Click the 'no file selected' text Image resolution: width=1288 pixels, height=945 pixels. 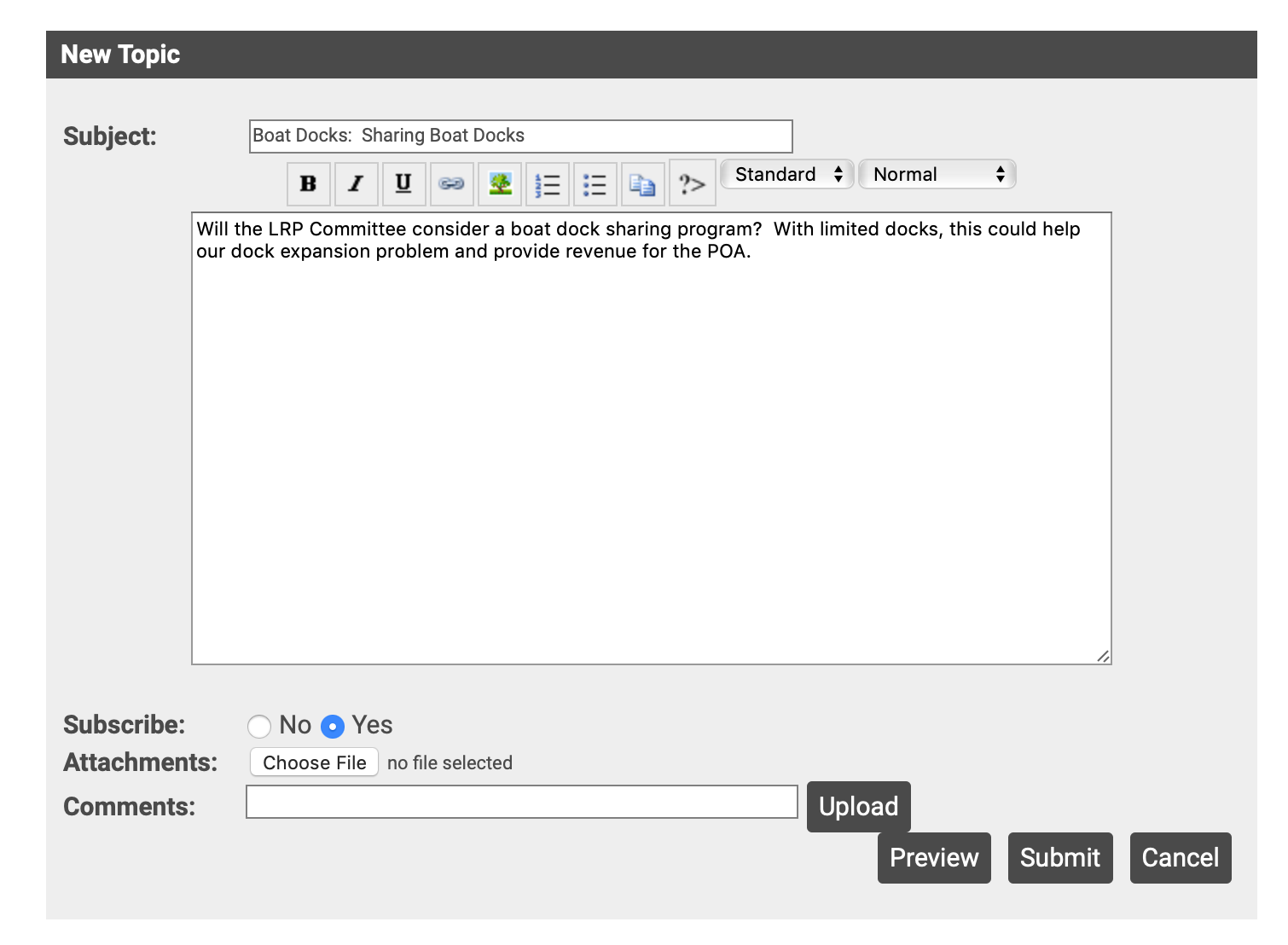click(450, 762)
